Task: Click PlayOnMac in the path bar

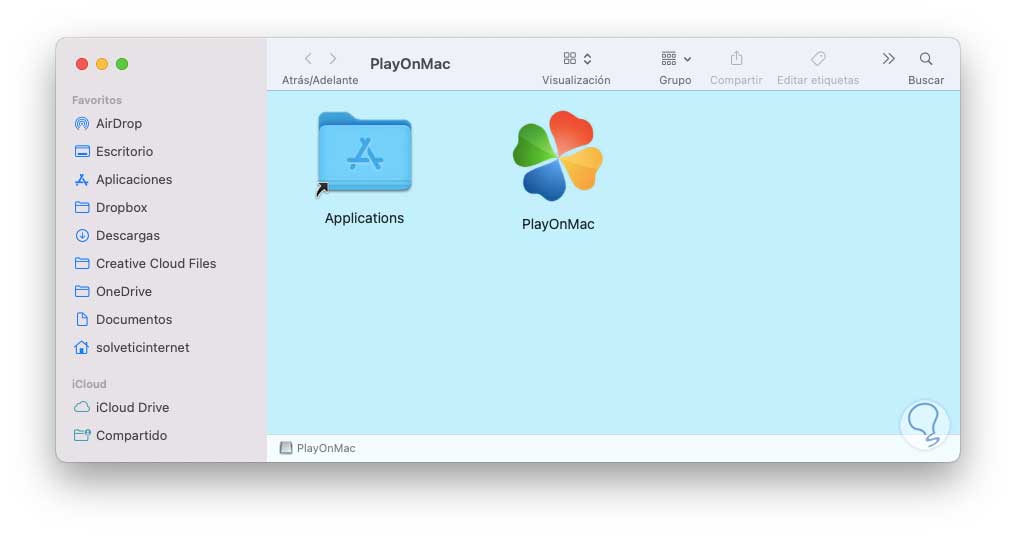Action: coord(318,448)
